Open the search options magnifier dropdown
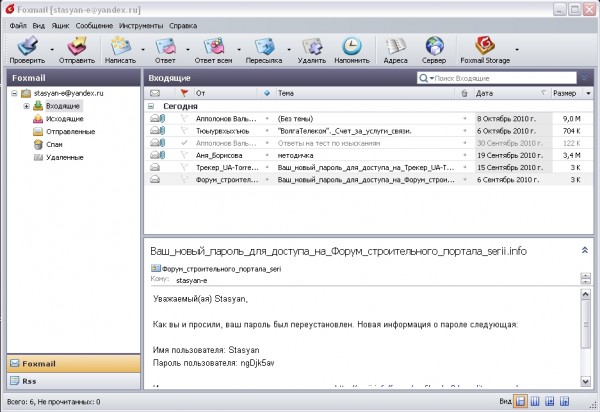 click(x=426, y=78)
